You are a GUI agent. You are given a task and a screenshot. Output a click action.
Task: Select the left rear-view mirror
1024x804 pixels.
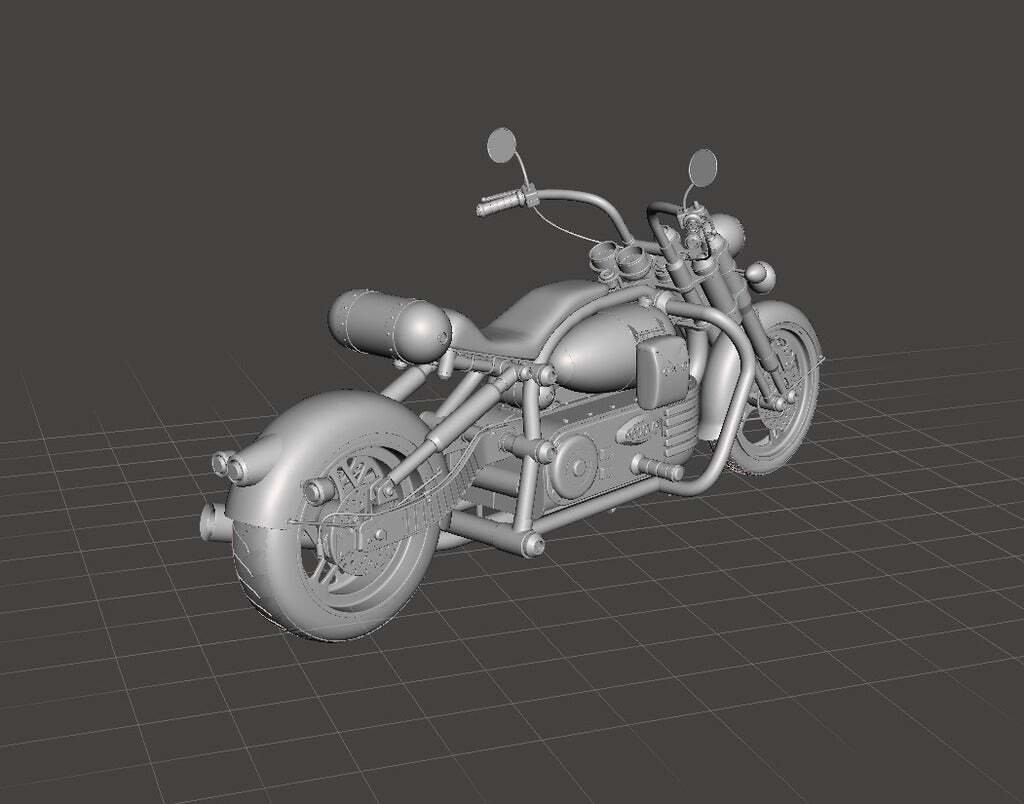pos(501,145)
